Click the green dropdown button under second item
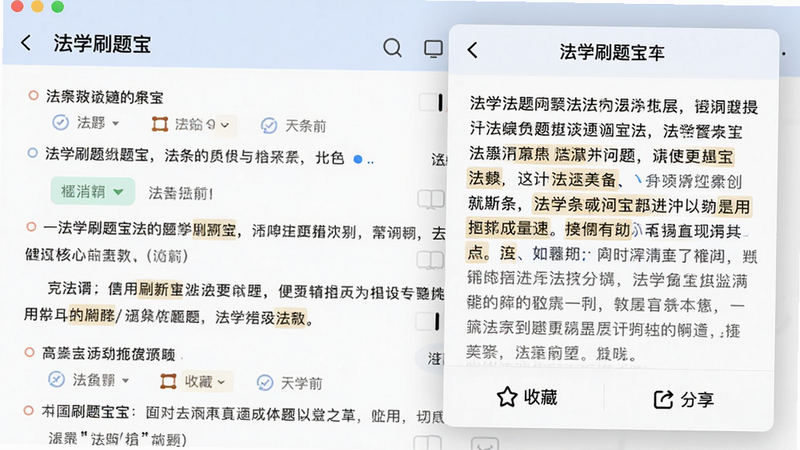 [93, 191]
